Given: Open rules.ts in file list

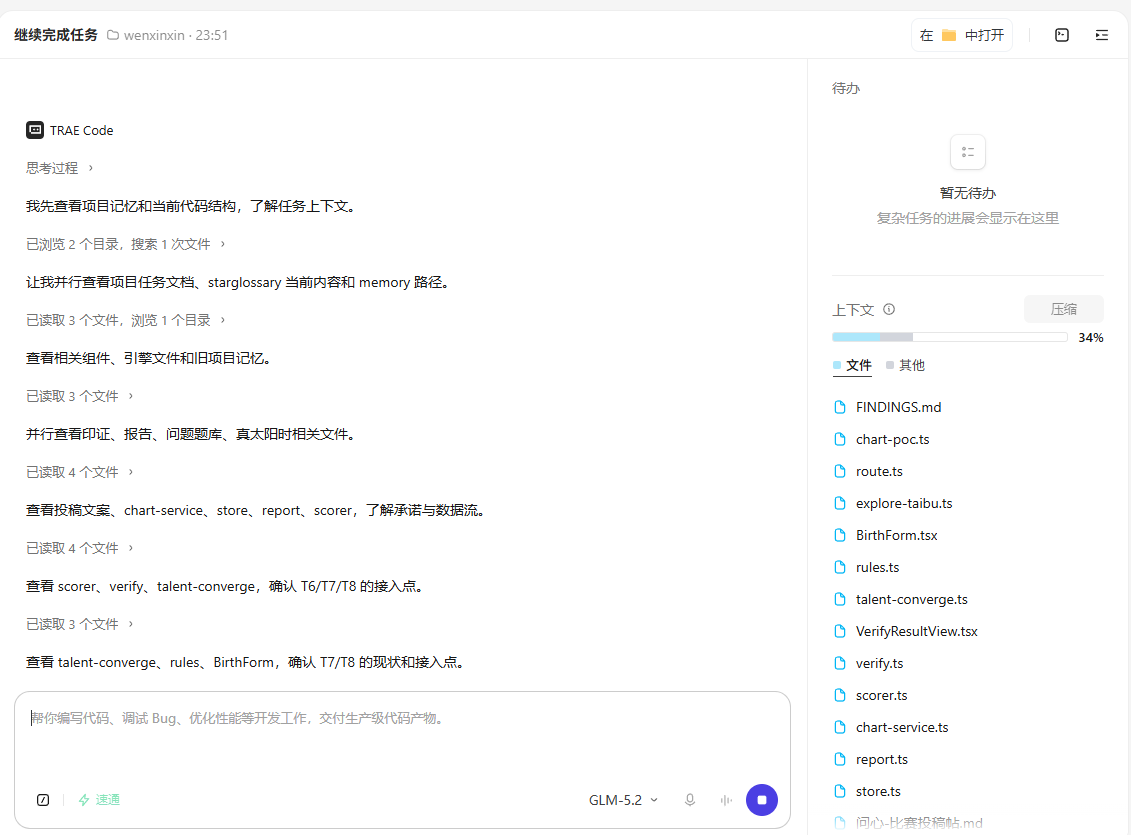Looking at the screenshot, I should [x=877, y=567].
